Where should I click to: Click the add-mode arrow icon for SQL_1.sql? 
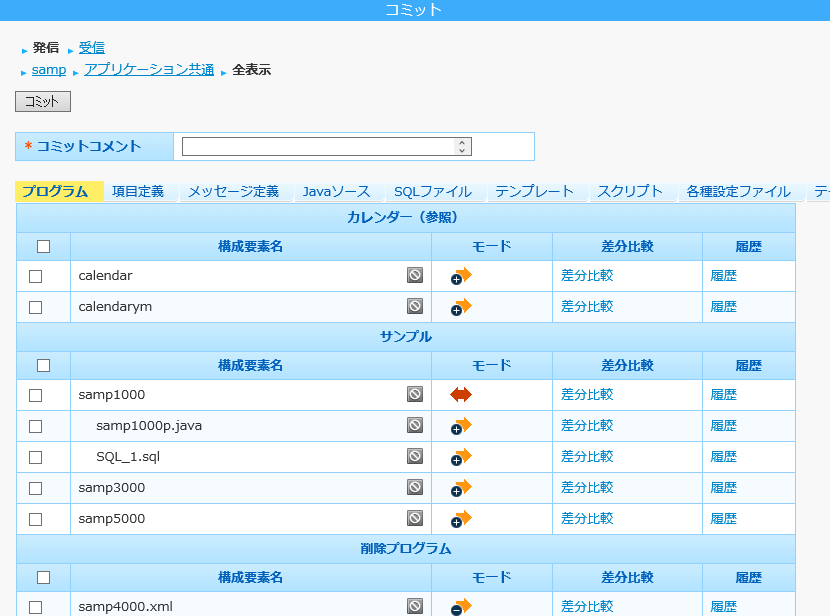coord(461,457)
